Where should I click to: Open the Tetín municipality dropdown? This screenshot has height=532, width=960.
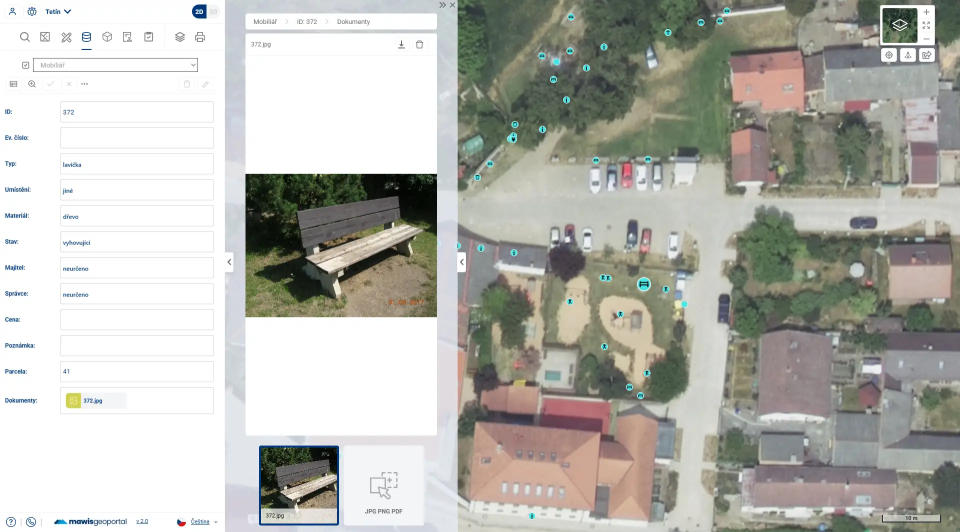[x=58, y=12]
